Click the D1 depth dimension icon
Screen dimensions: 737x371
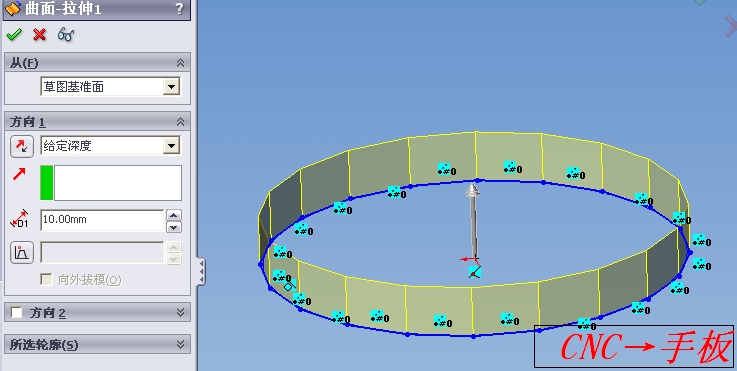(19, 220)
